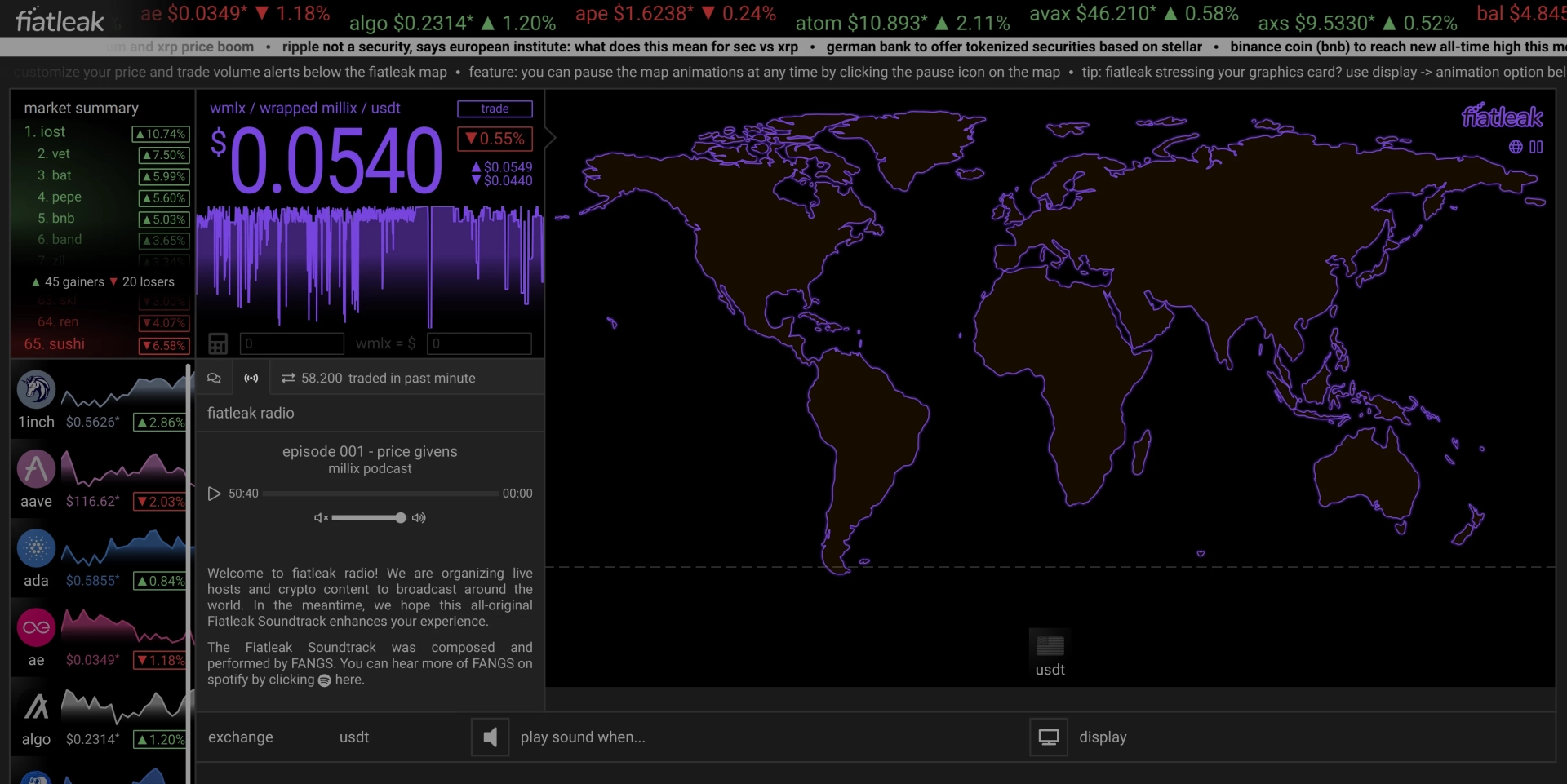Image resolution: width=1567 pixels, height=784 pixels.
Task: Expand the 'play sound when...' options
Action: click(x=583, y=737)
